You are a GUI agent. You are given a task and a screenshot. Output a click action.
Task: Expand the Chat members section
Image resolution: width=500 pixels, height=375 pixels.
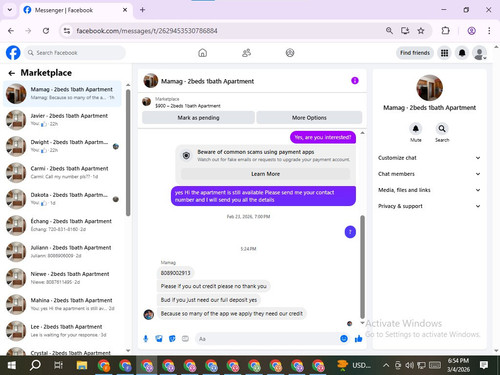tap(429, 174)
